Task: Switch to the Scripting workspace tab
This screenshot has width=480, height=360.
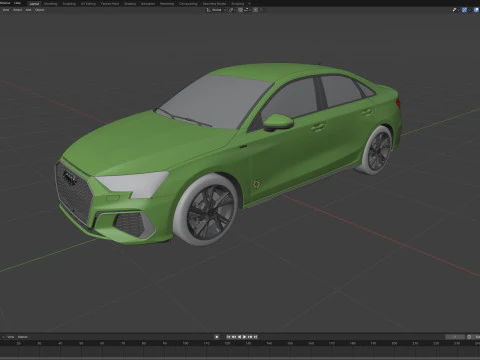Action: [x=238, y=4]
